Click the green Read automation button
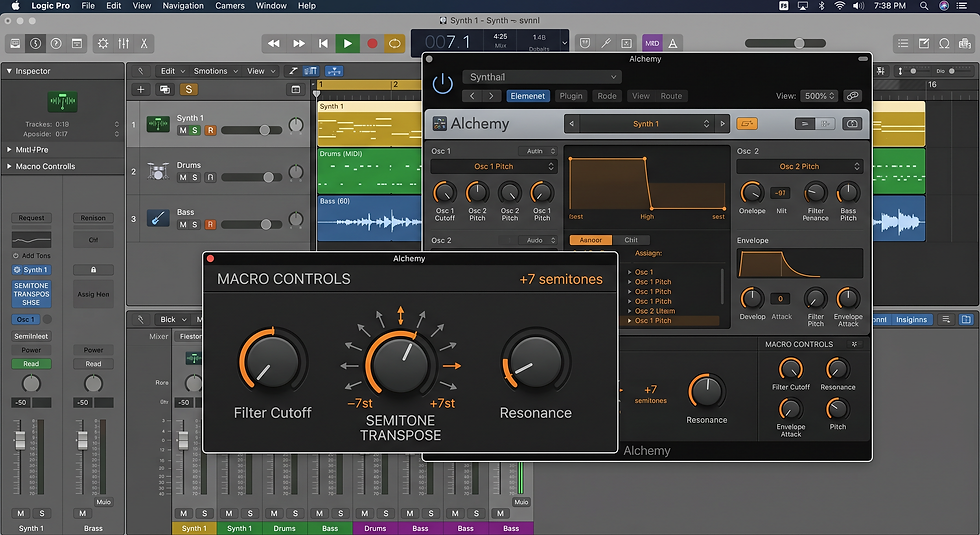Viewport: 980px width, 535px height. [x=31, y=364]
